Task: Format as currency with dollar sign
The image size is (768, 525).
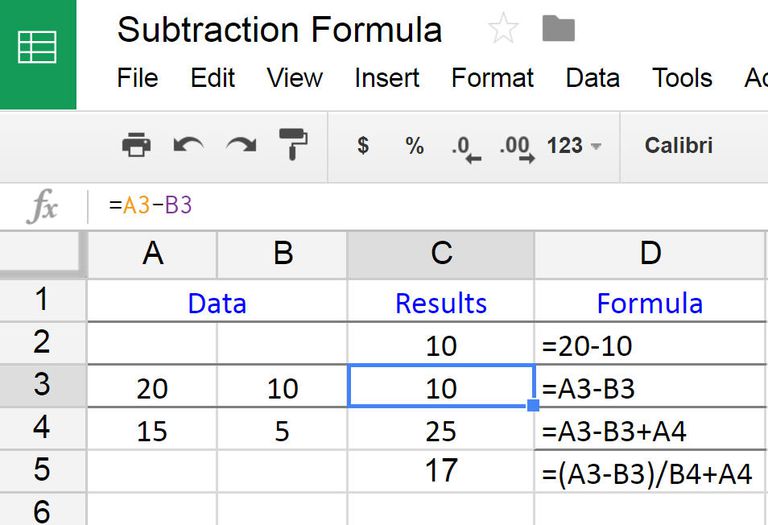Action: pos(363,145)
